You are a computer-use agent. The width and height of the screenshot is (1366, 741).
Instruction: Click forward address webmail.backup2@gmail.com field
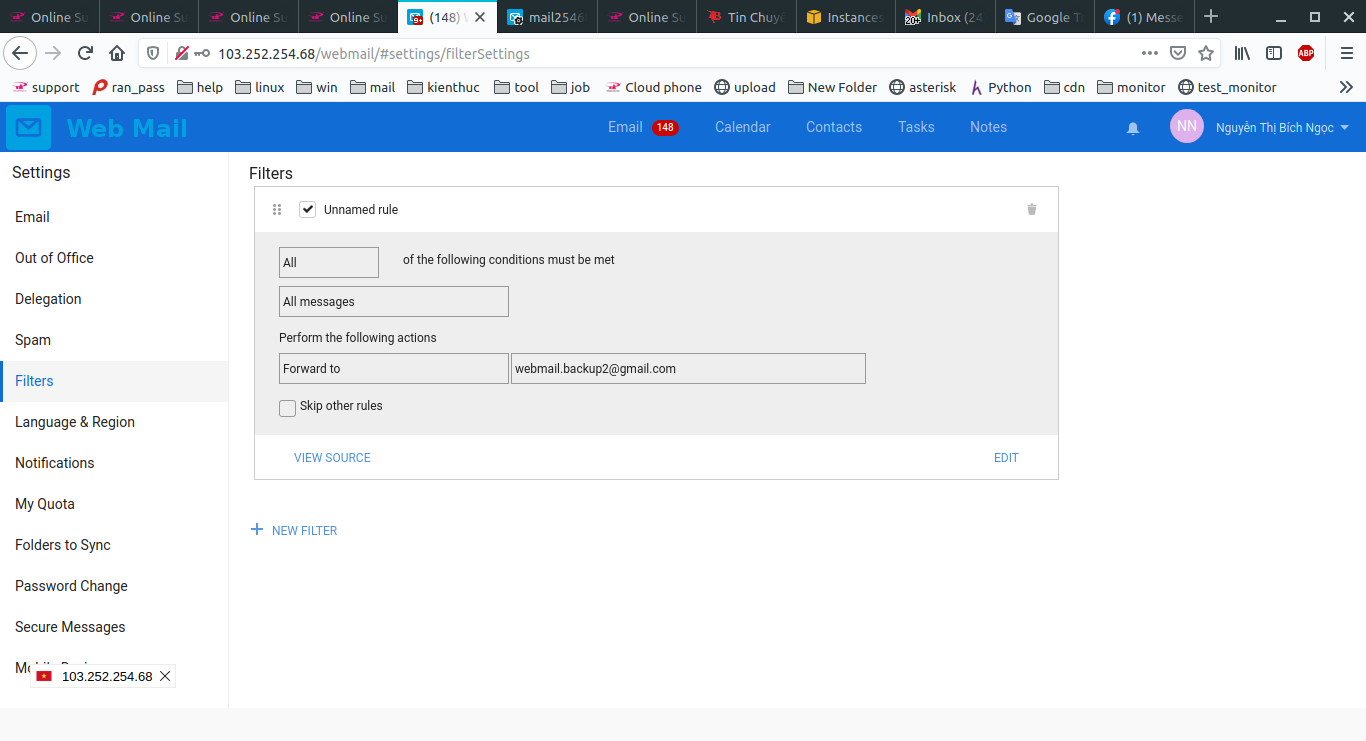(x=688, y=368)
